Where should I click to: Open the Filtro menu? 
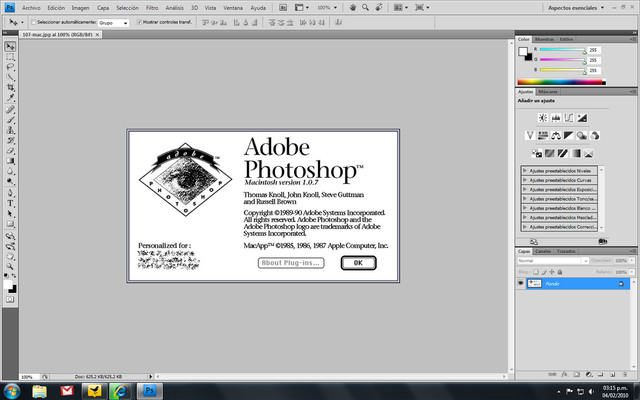[x=152, y=8]
